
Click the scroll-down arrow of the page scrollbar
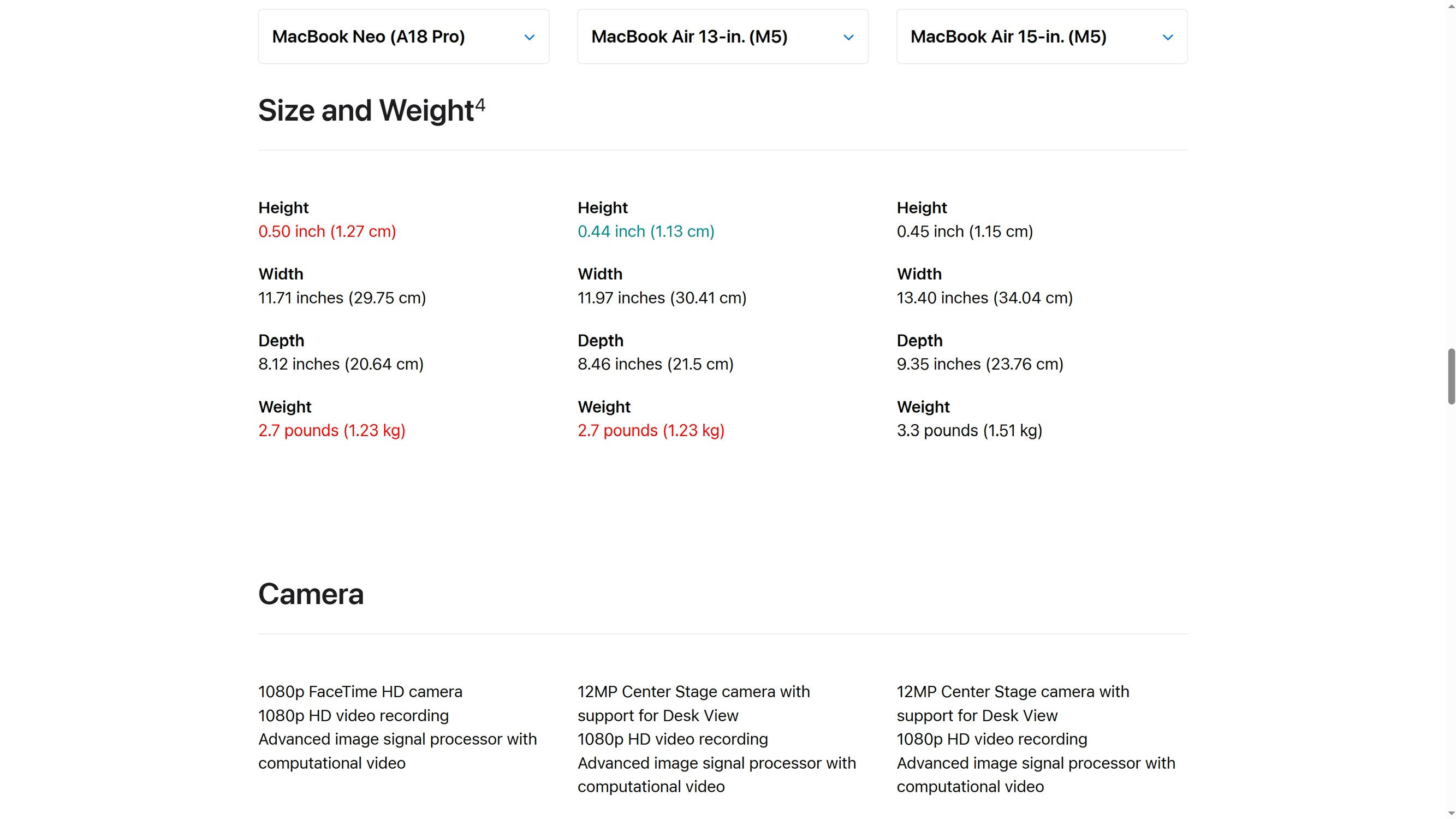click(1451, 814)
